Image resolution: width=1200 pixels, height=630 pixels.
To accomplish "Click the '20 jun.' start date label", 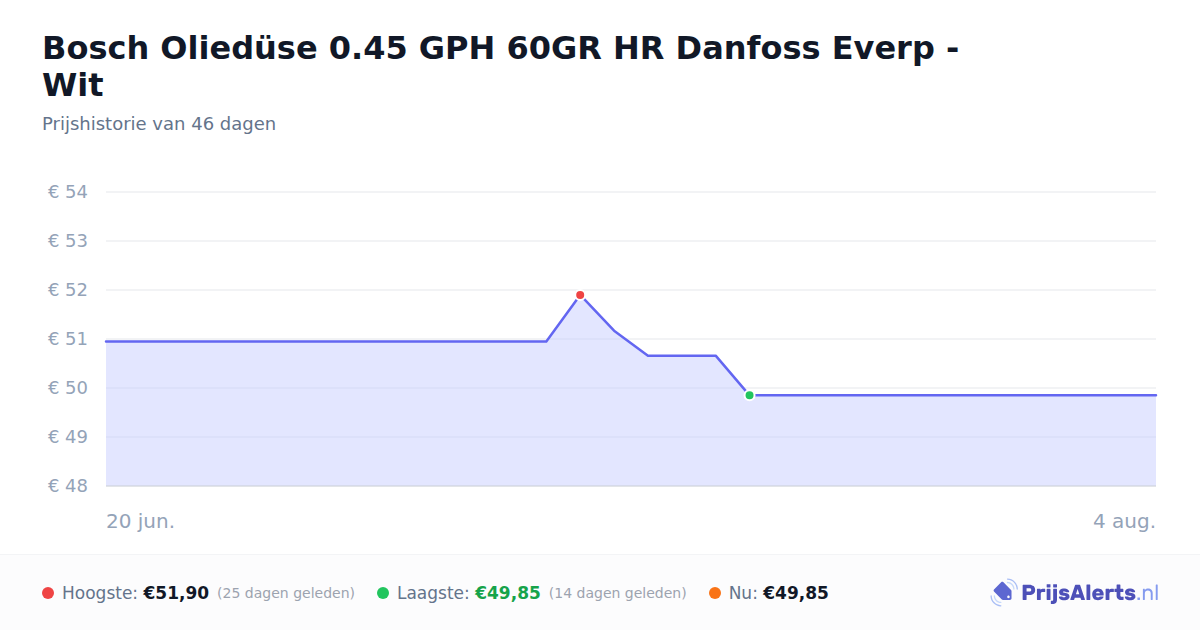I will click(141, 521).
